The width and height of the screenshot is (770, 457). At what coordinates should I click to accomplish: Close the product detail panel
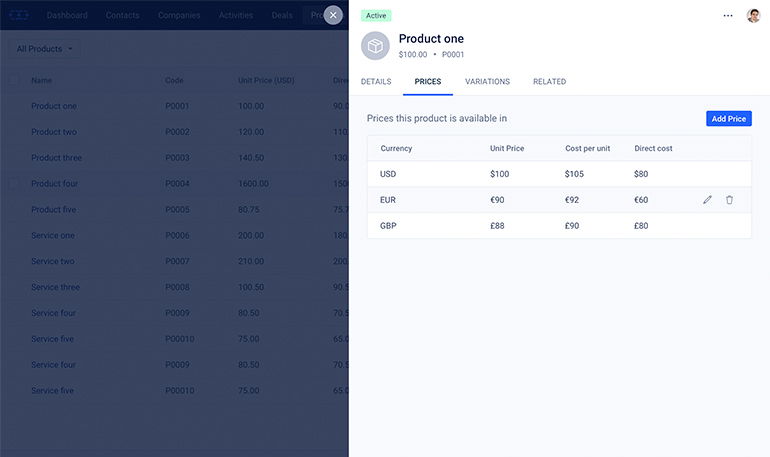333,15
